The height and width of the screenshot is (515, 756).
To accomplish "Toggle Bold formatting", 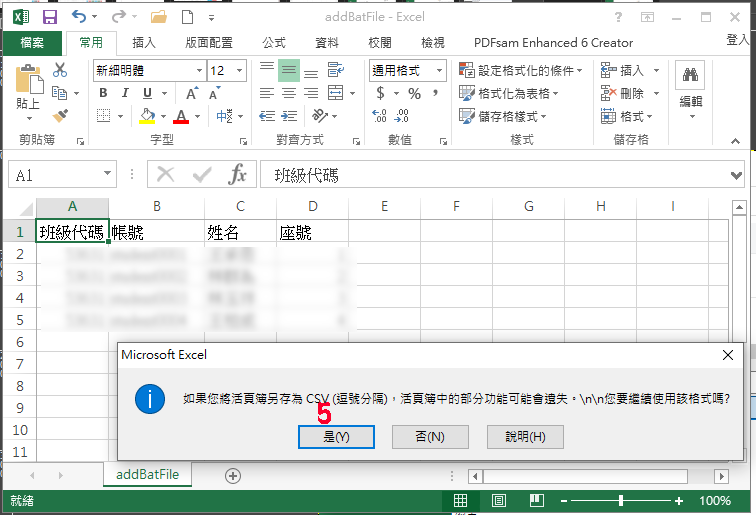I will pyautogui.click(x=103, y=93).
